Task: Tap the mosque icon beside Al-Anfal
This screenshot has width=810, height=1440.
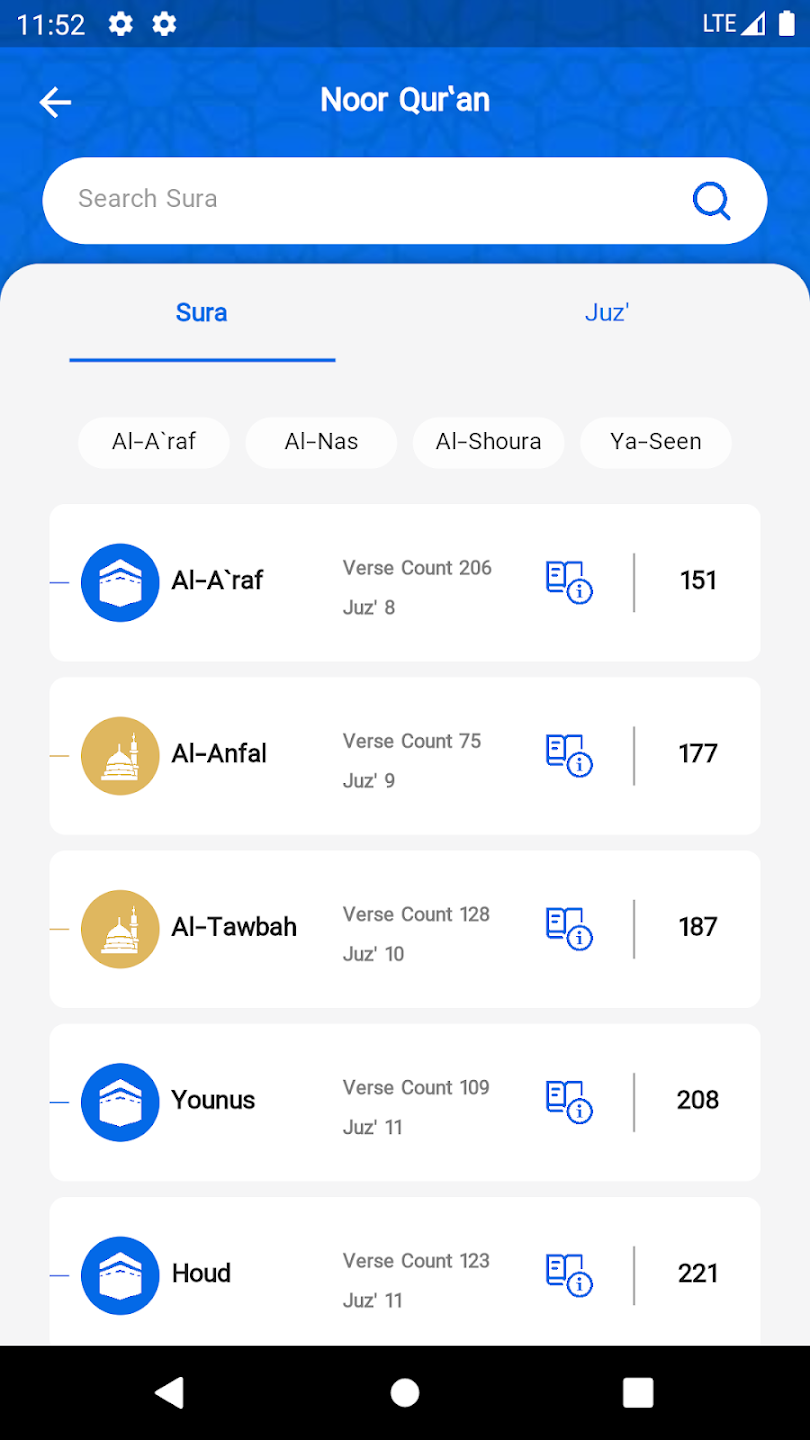Action: coord(120,756)
